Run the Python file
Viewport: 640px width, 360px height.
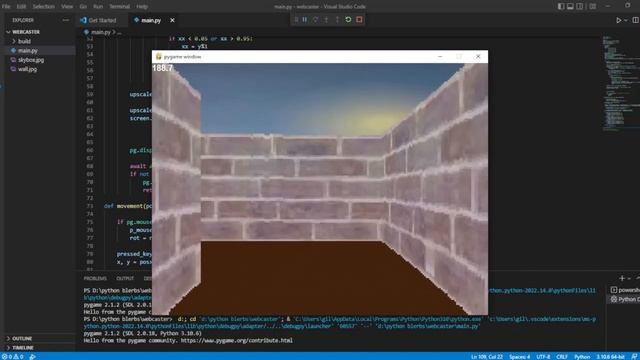coord(618,20)
